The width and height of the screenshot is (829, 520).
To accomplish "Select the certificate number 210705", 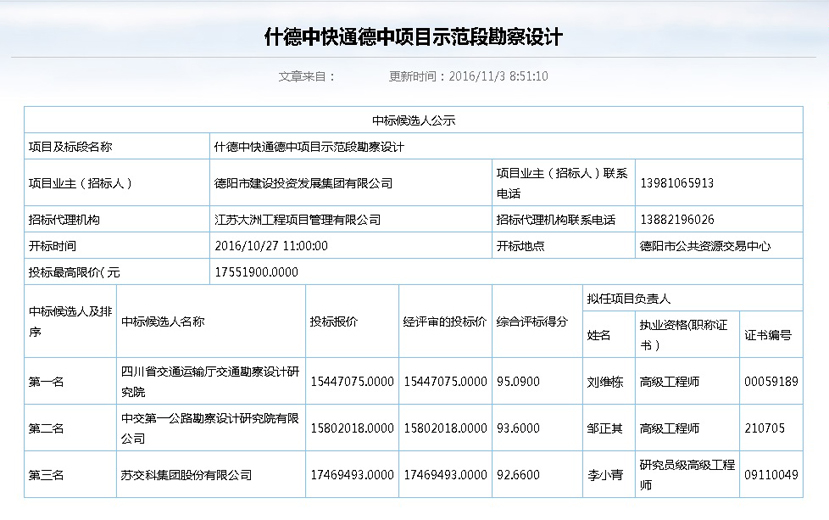I will (x=765, y=428).
